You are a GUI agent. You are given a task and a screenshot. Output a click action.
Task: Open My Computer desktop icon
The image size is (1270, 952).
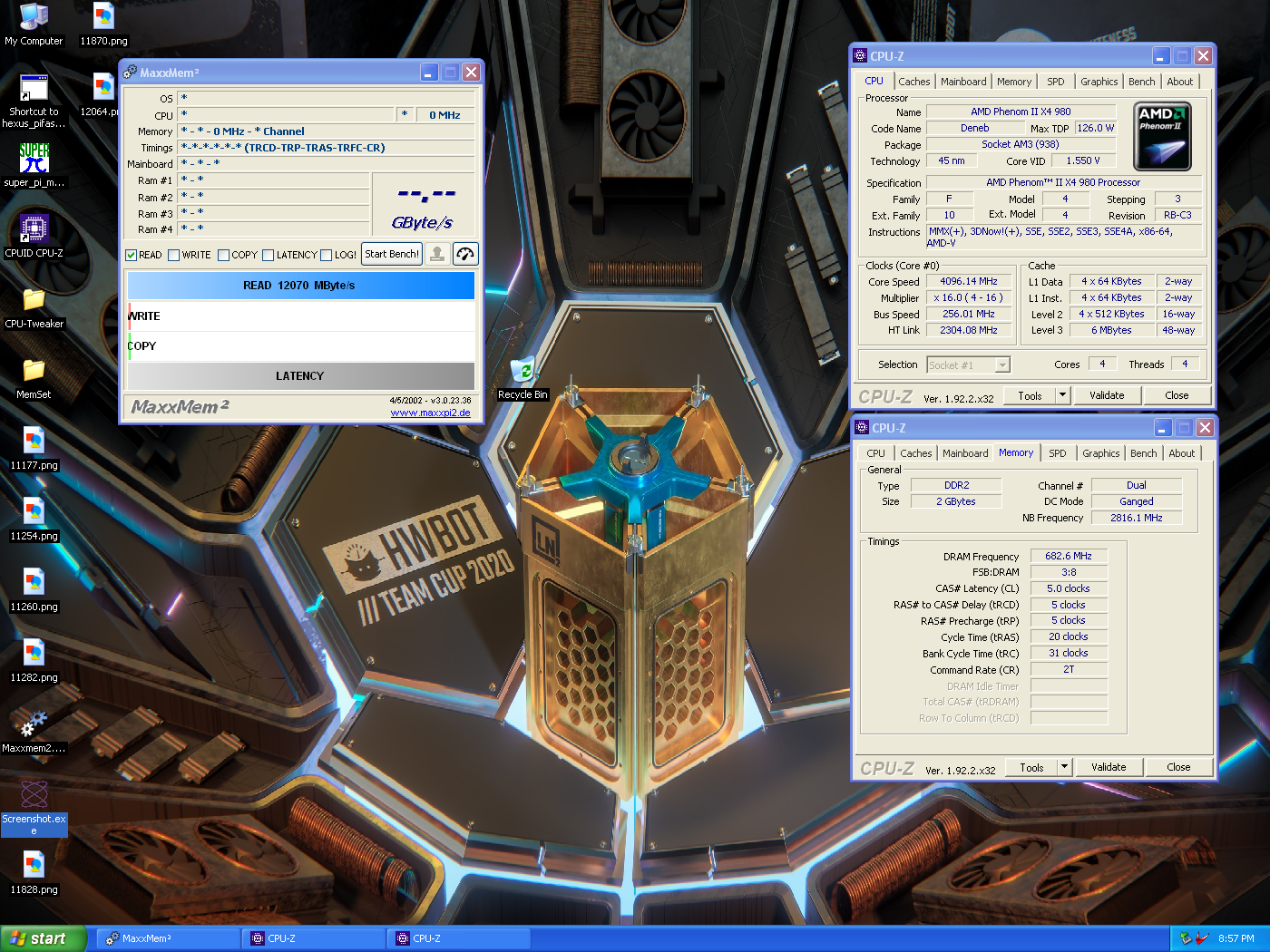pyautogui.click(x=34, y=24)
